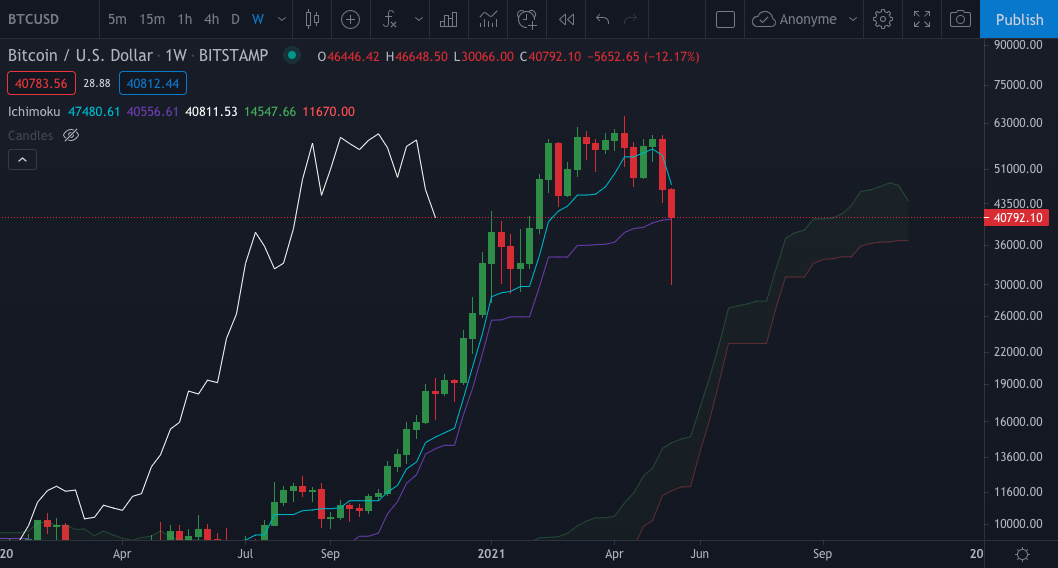Click the 10000.00 price axis label
The image size is (1058, 568).
1018,524
